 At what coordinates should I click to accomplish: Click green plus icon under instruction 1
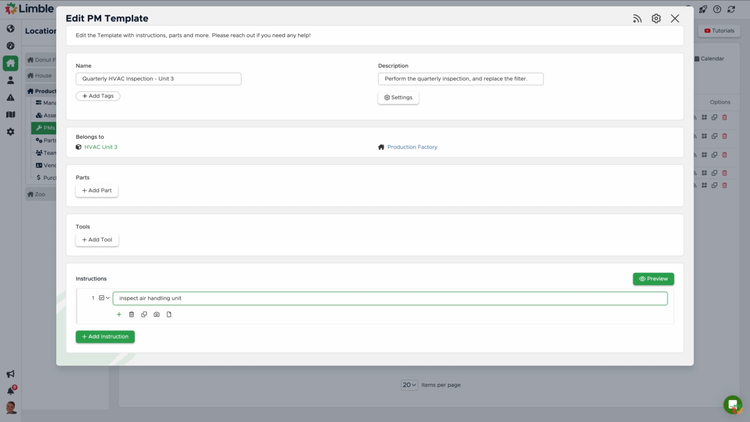[119, 314]
